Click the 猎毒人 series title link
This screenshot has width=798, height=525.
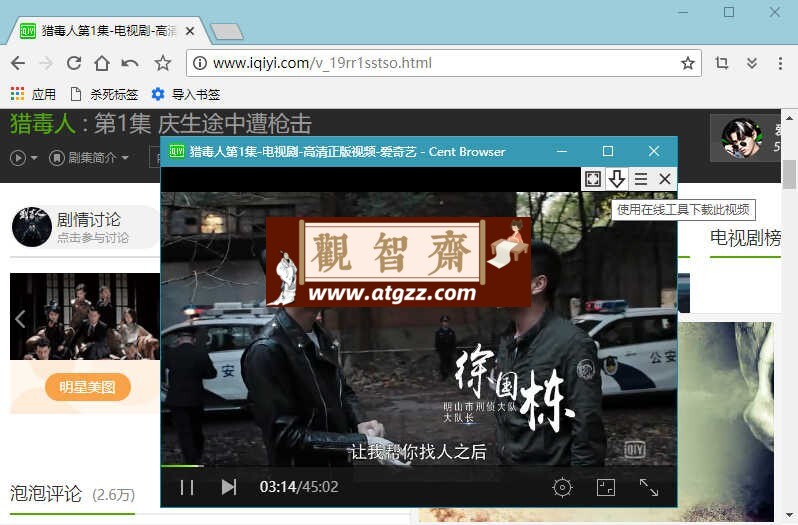pyautogui.click(x=43, y=124)
